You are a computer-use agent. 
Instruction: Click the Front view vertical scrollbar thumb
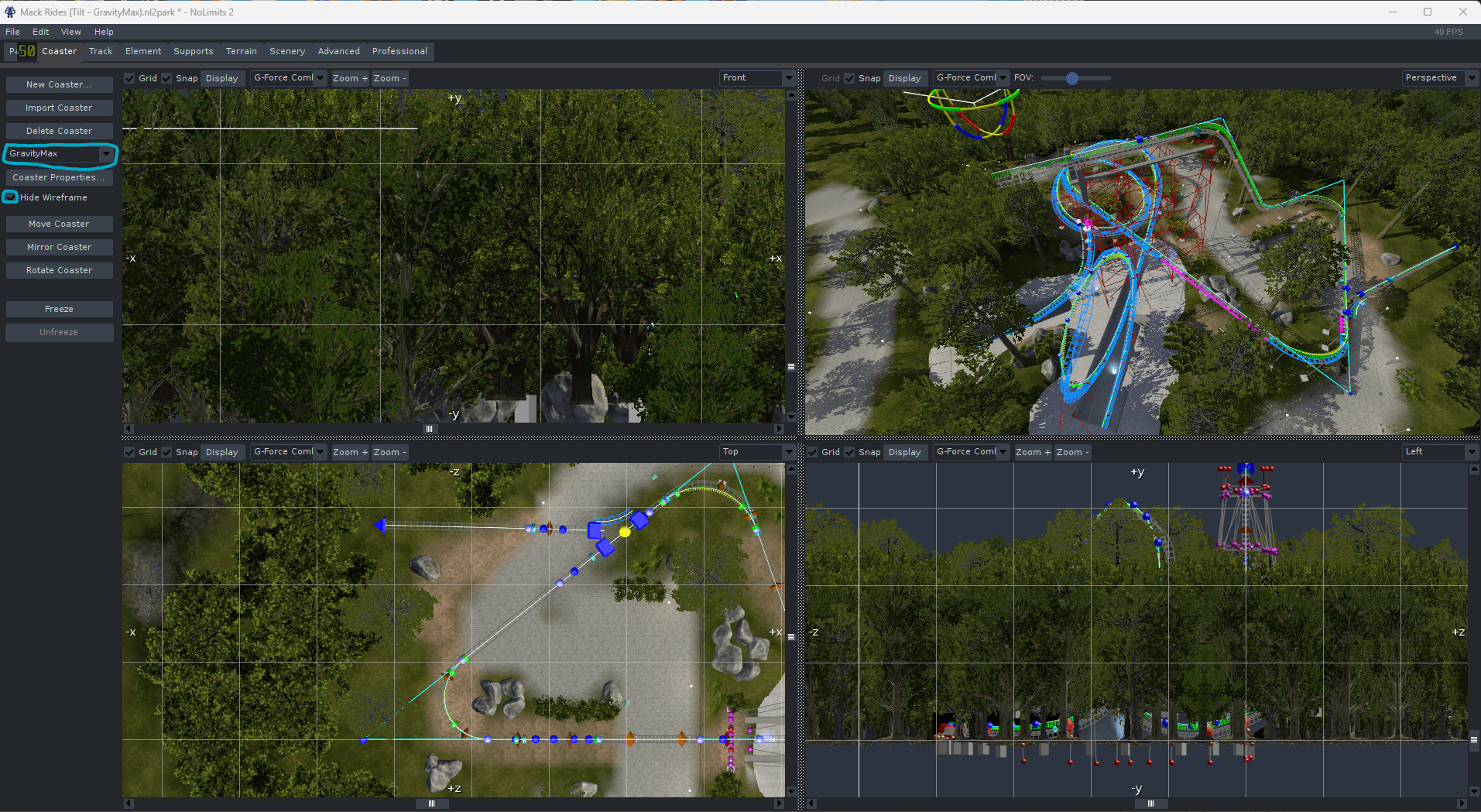[x=791, y=367]
